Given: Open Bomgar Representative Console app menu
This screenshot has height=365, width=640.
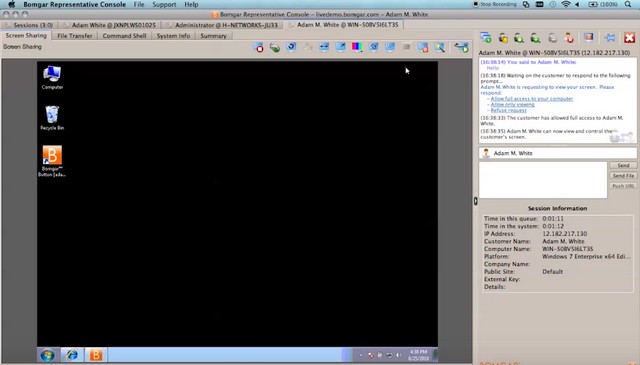Looking at the screenshot, I should [x=74, y=4].
